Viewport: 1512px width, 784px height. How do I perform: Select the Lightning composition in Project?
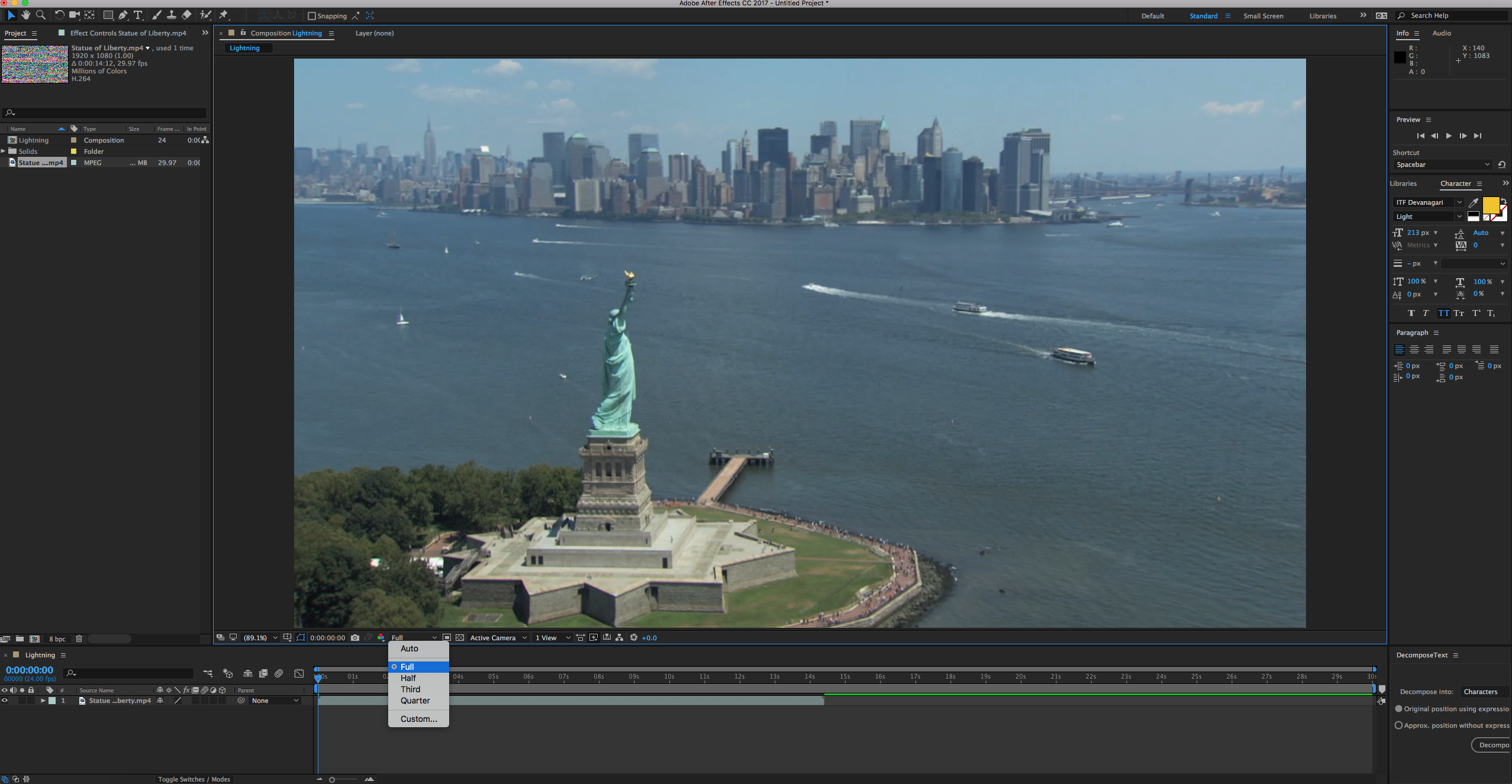(33, 140)
